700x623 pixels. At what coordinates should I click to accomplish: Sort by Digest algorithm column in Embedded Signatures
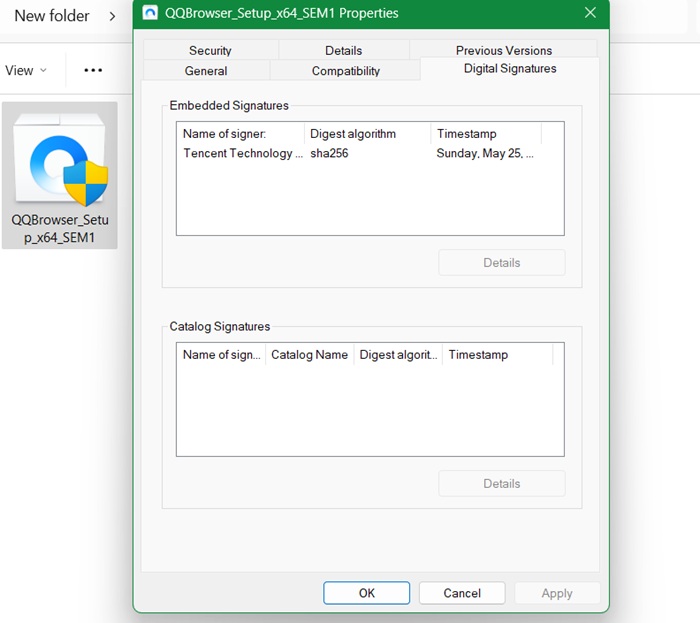(x=368, y=133)
